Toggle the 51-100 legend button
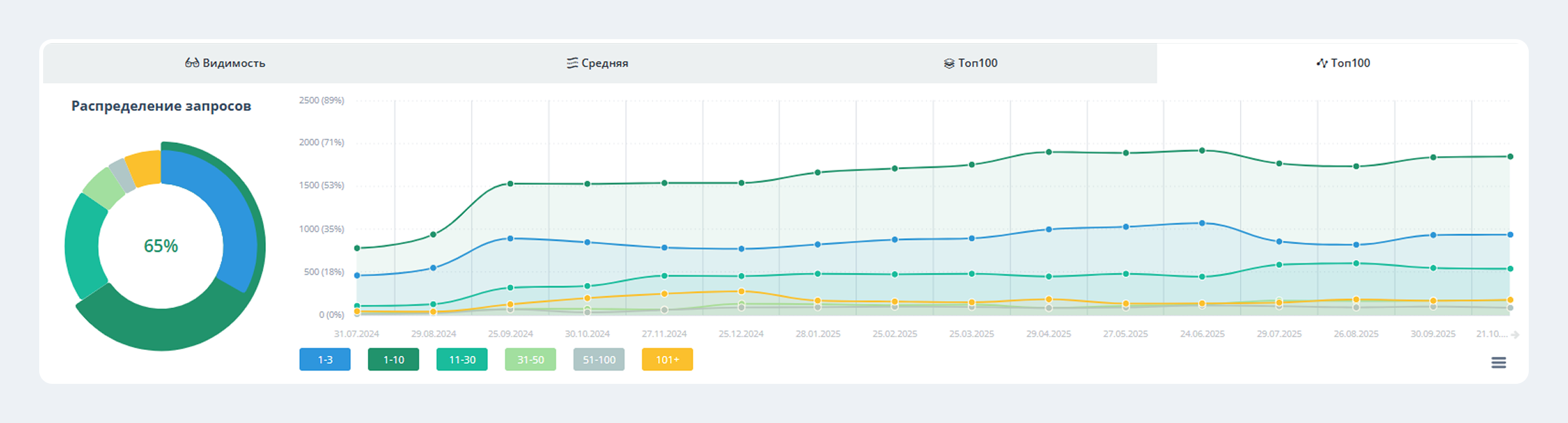 click(598, 360)
